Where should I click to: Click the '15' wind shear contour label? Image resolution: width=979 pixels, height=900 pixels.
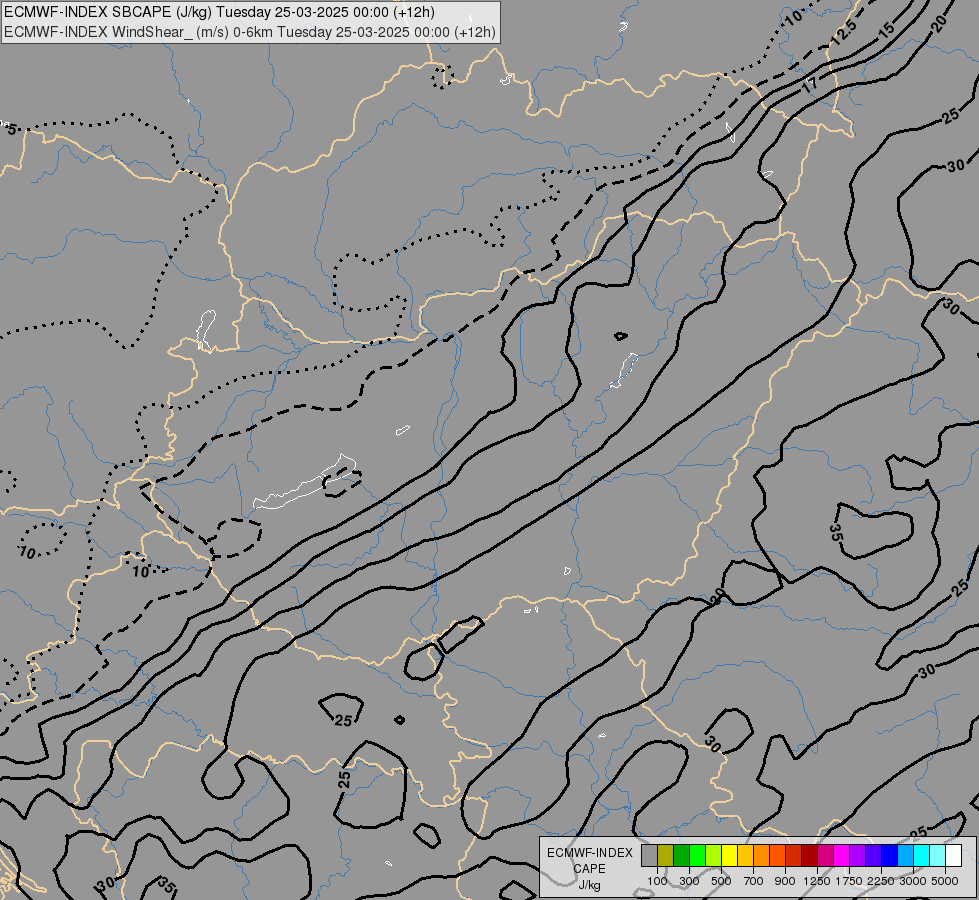click(x=887, y=29)
